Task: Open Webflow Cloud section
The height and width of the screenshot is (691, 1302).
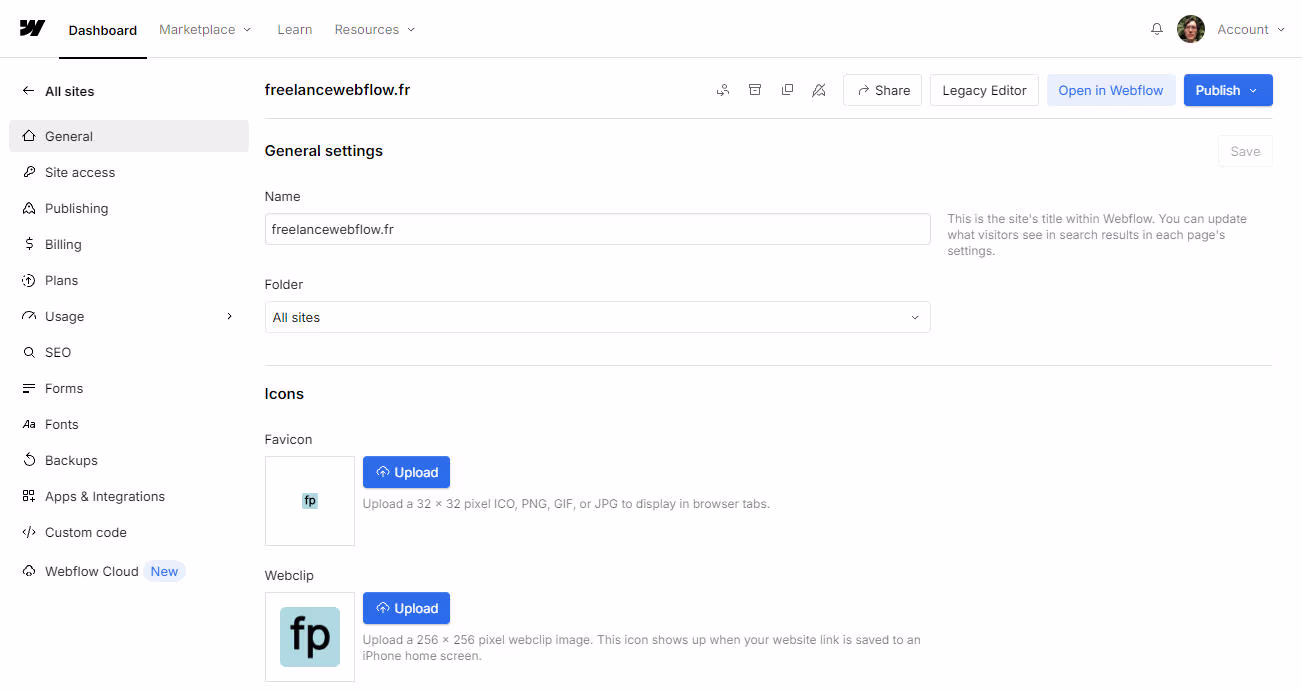Action: click(x=129, y=571)
